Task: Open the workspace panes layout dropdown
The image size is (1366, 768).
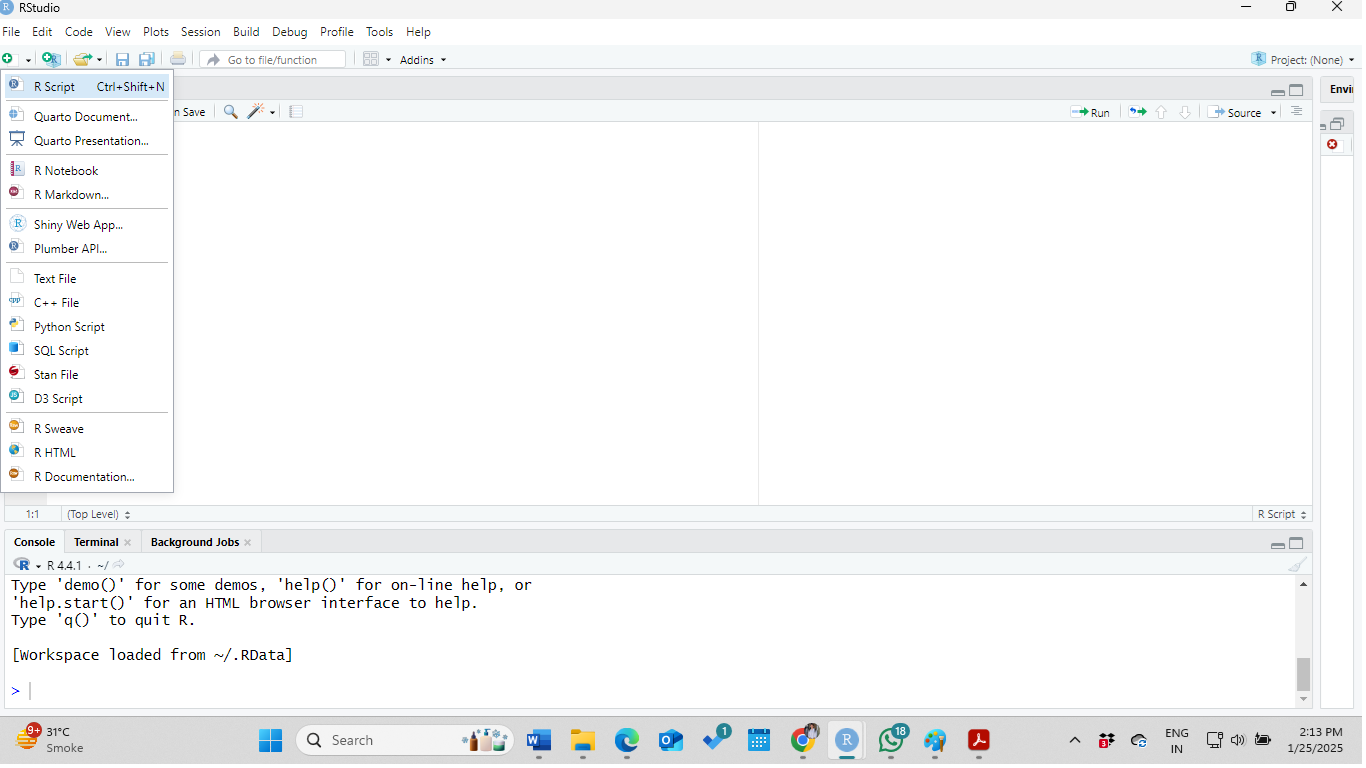Action: tap(377, 60)
